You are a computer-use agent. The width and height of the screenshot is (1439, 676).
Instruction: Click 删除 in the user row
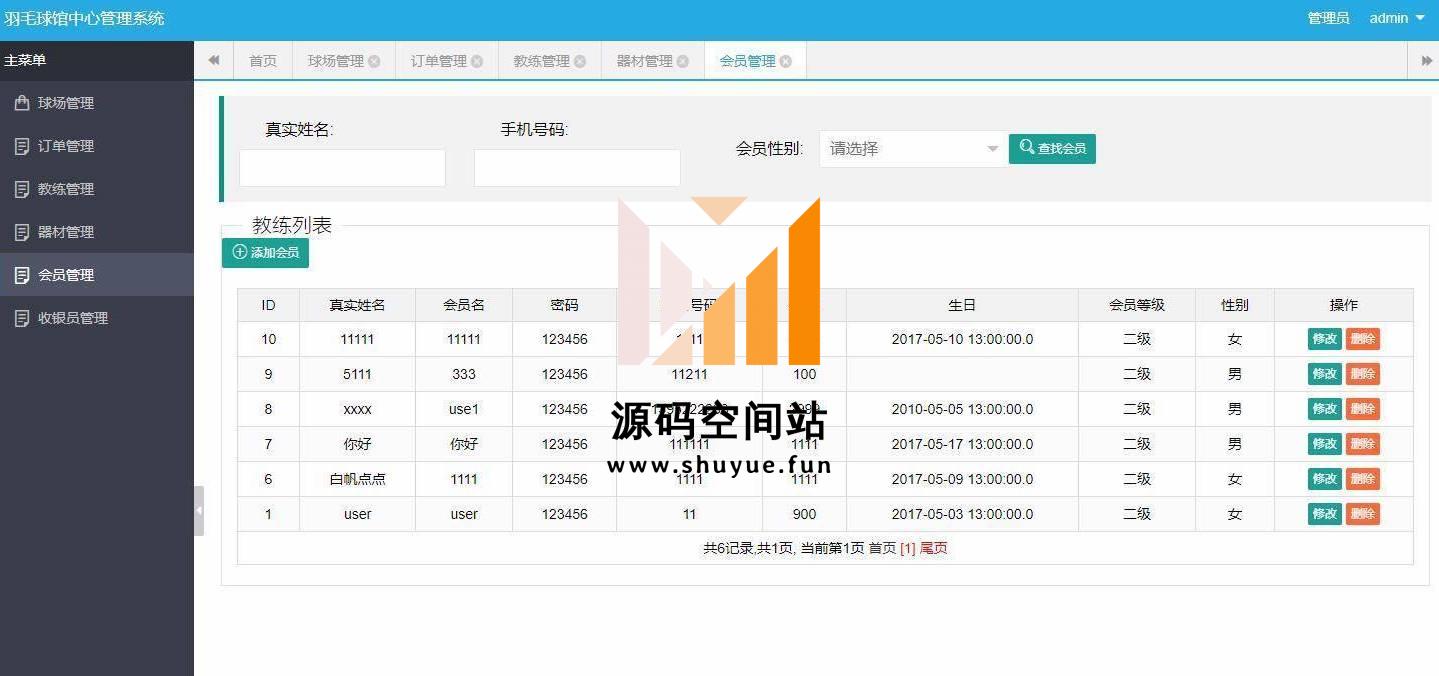click(x=1363, y=514)
